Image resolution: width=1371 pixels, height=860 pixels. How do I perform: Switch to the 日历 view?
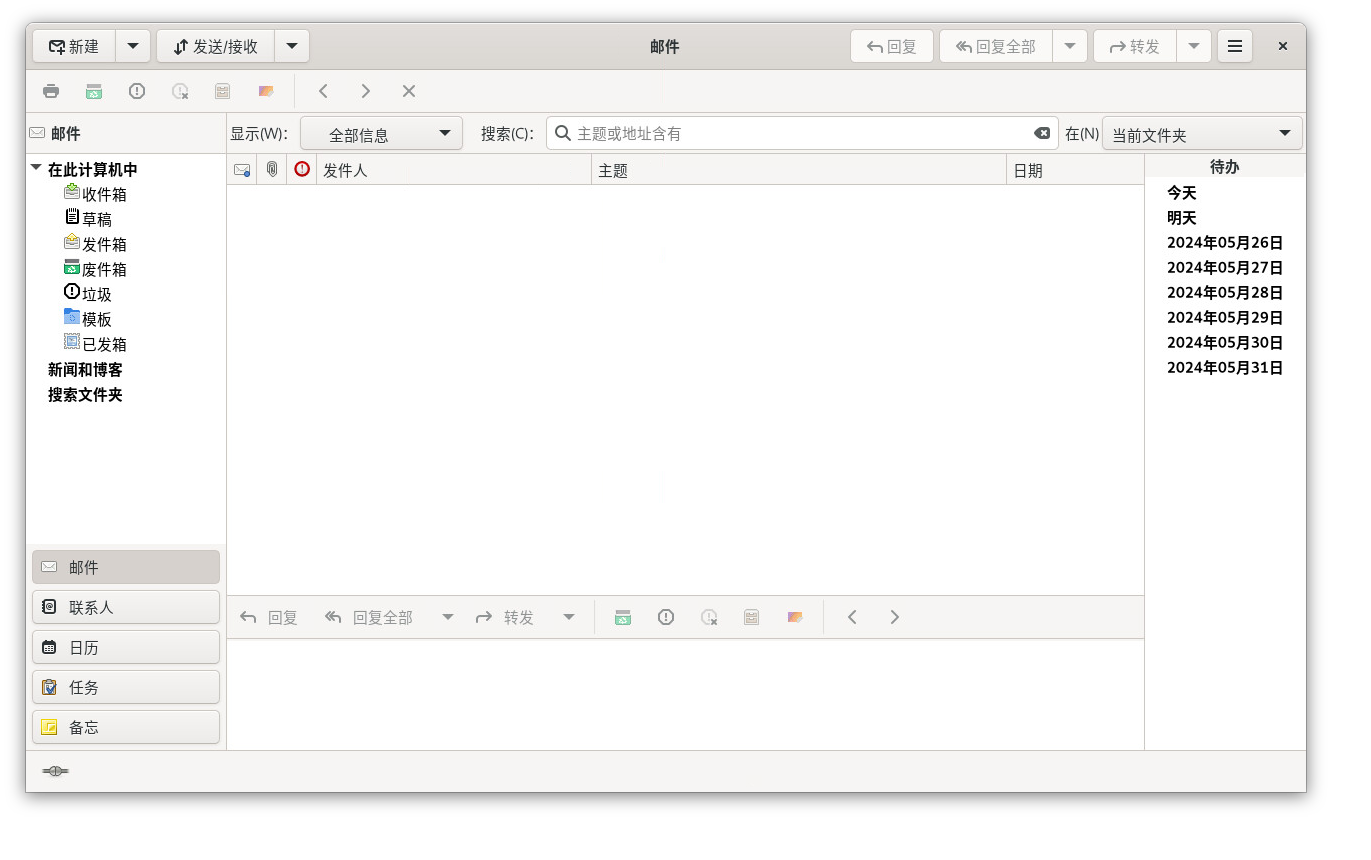(x=126, y=647)
